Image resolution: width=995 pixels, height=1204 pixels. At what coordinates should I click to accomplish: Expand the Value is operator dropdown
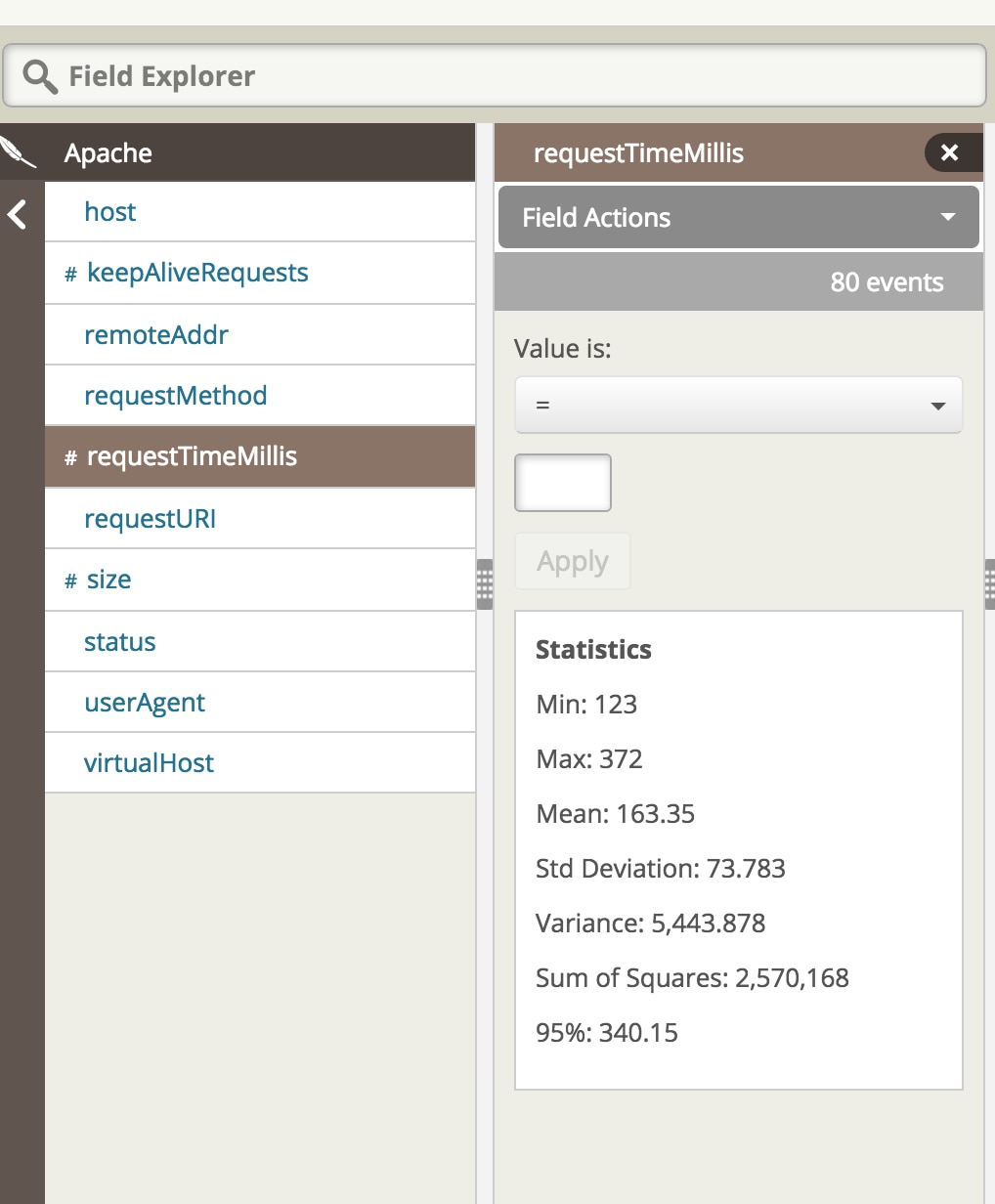tap(738, 405)
